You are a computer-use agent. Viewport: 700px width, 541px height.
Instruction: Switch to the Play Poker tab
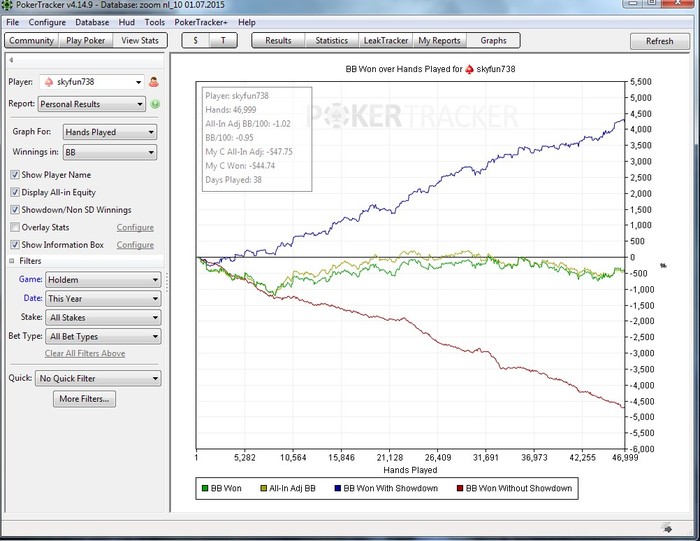pos(85,41)
